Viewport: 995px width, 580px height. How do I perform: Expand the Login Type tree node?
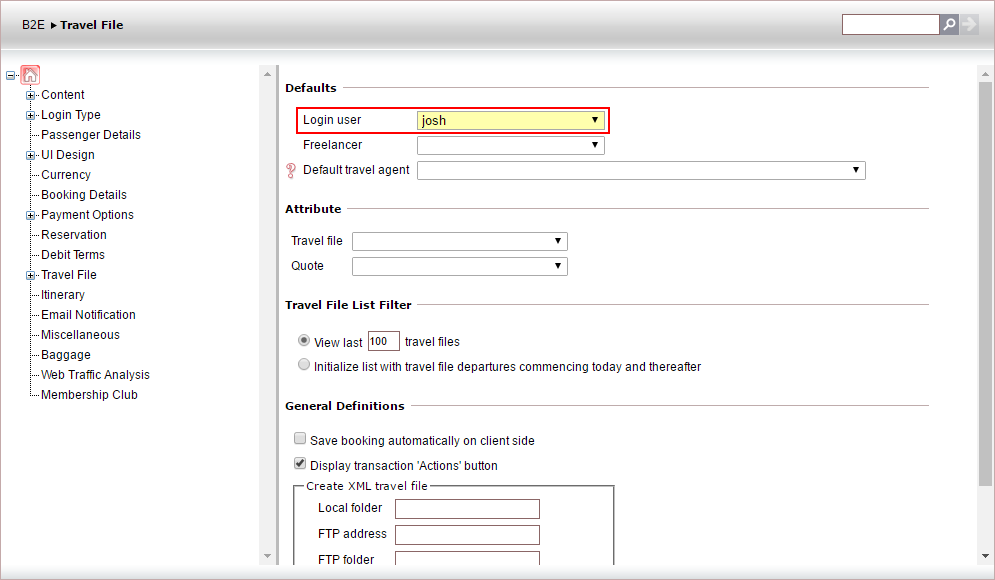[31, 115]
